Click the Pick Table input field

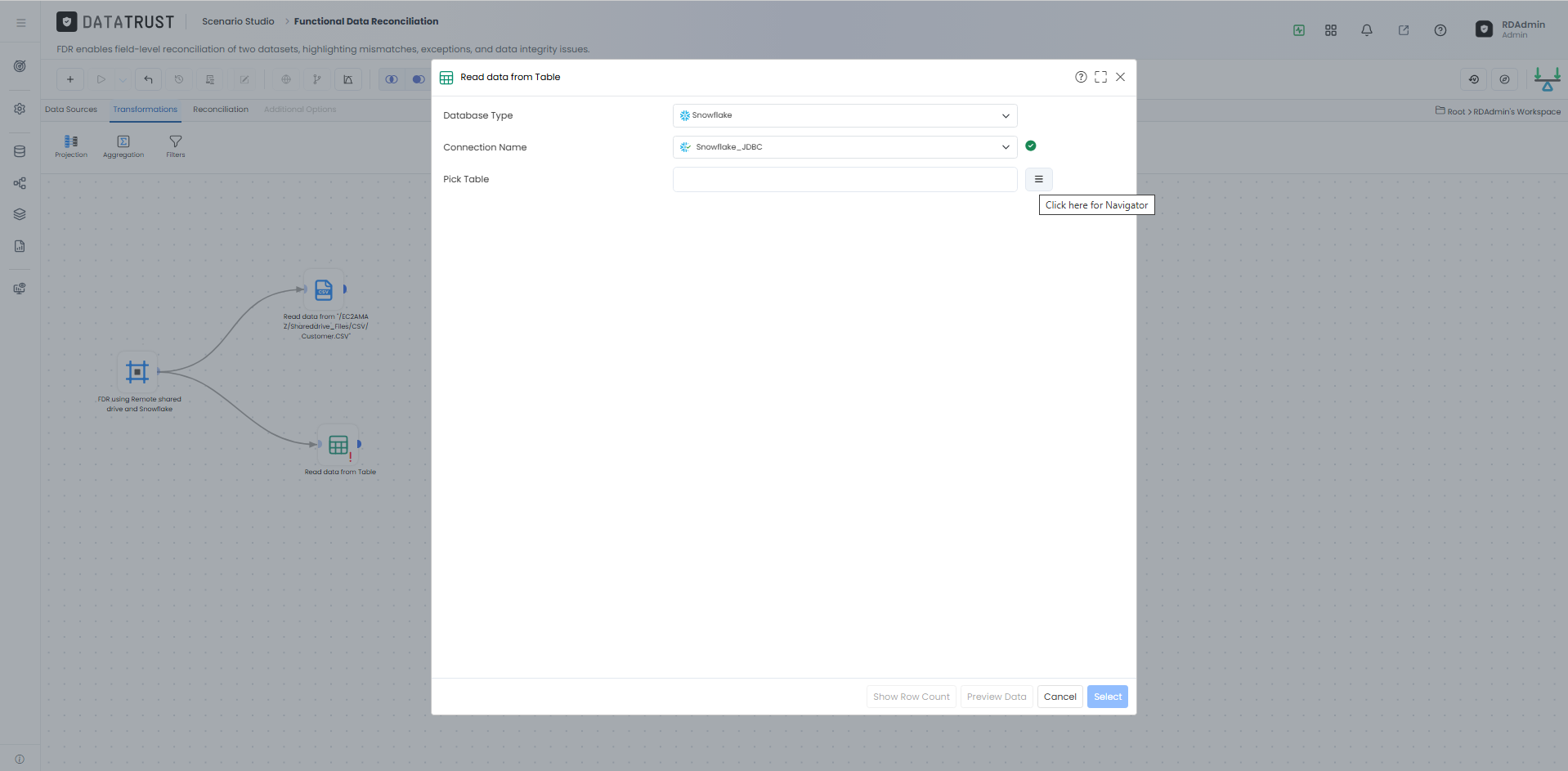tap(844, 179)
